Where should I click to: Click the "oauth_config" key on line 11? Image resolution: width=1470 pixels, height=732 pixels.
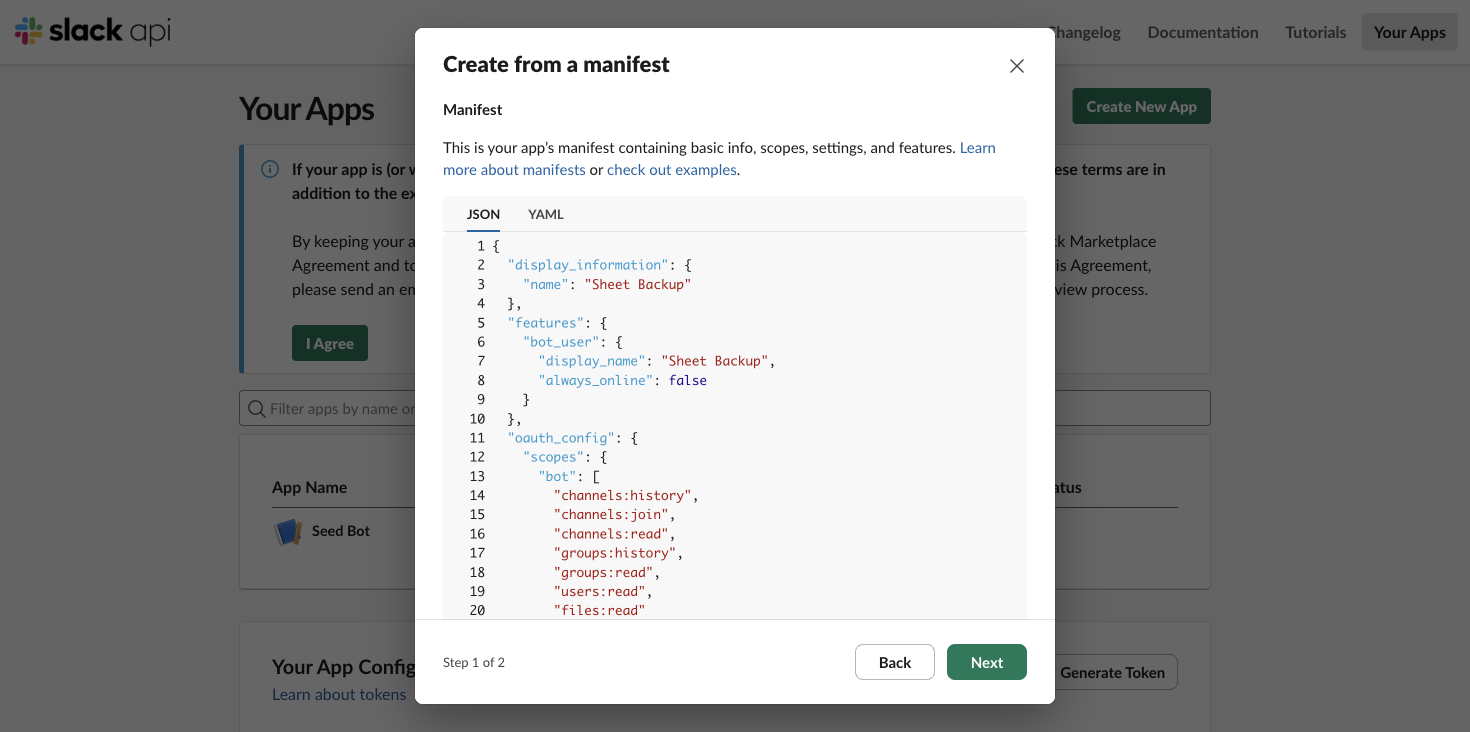click(x=561, y=438)
